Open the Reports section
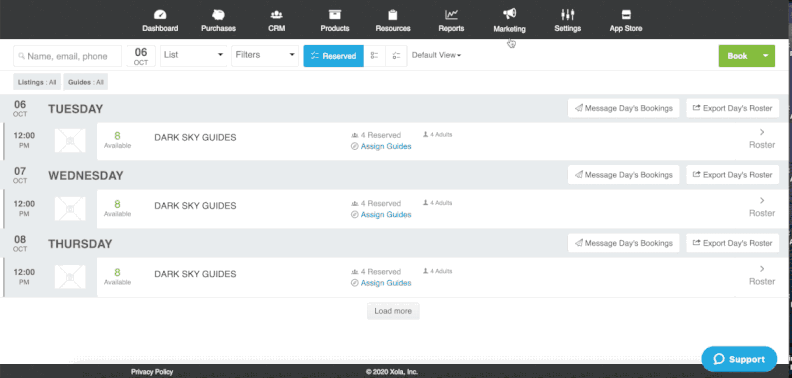Screen dimensions: 792x378 (x=451, y=21)
